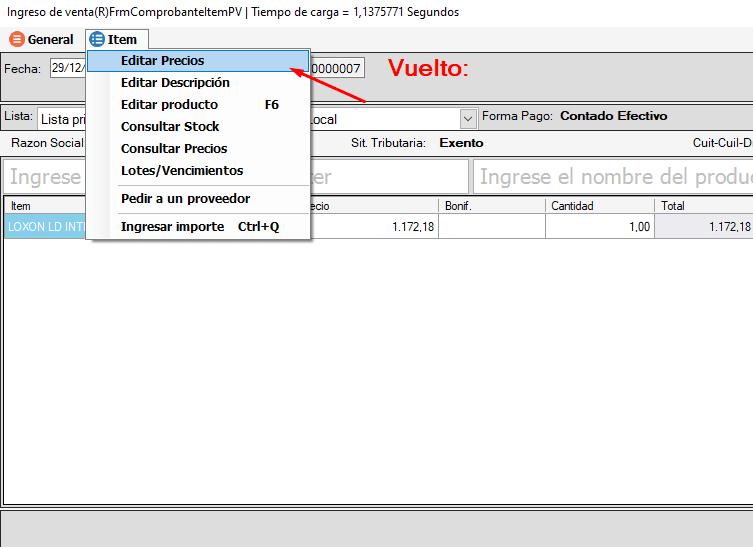Open Lotes/Vencimientos menu entry
The height and width of the screenshot is (547, 753).
point(181,171)
